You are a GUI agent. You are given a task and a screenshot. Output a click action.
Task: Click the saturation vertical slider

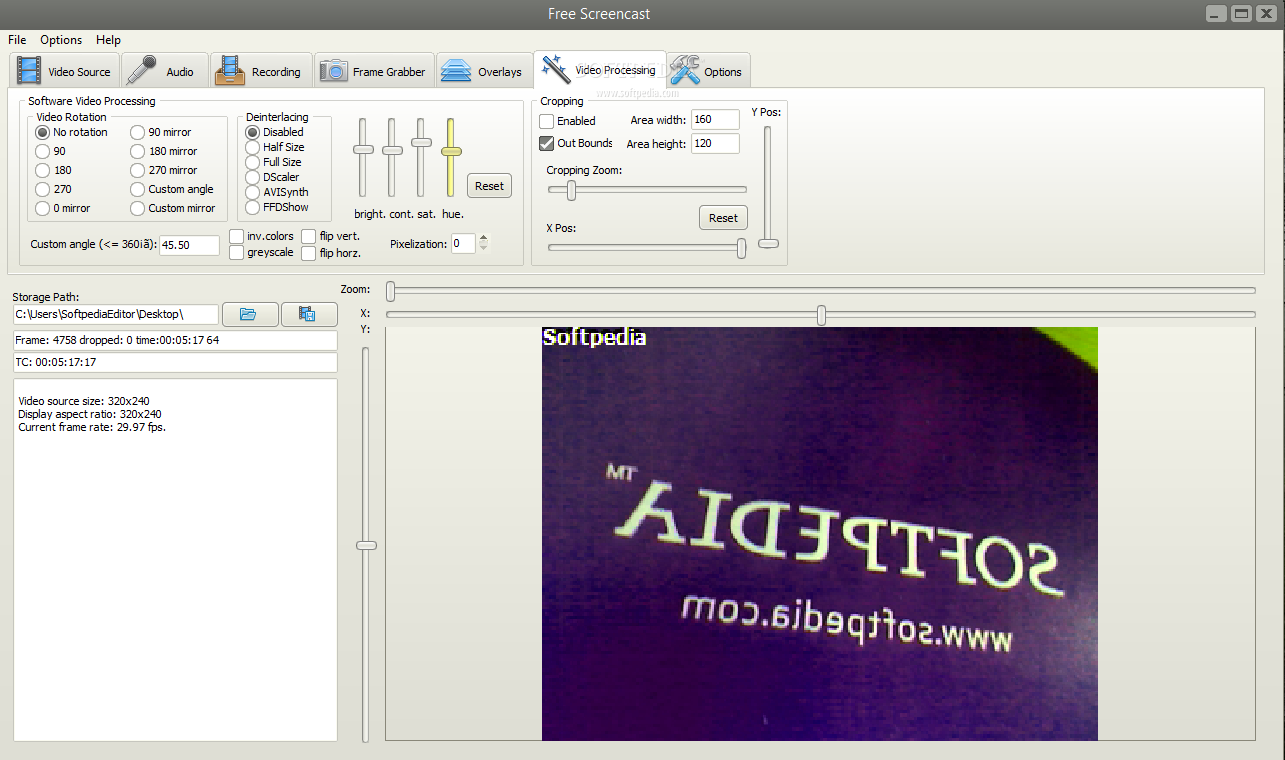[x=422, y=157]
